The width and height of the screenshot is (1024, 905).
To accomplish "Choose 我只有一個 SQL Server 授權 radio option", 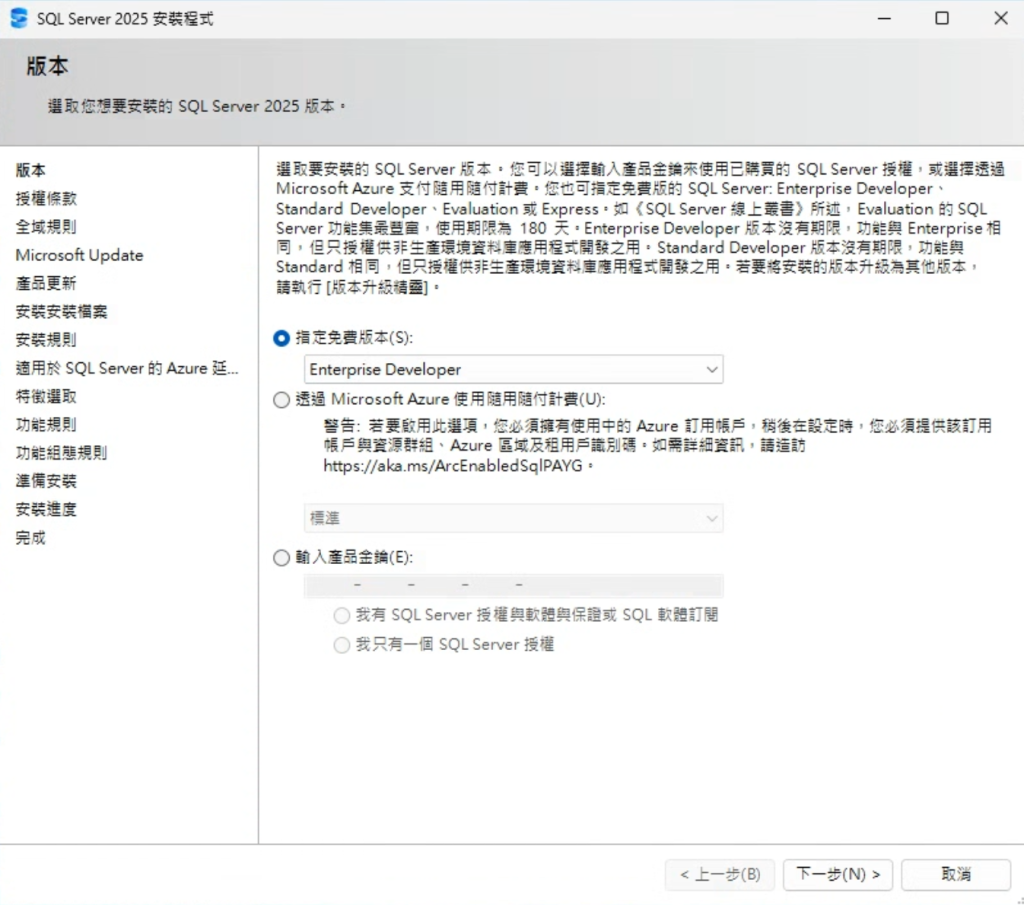I will click(342, 645).
